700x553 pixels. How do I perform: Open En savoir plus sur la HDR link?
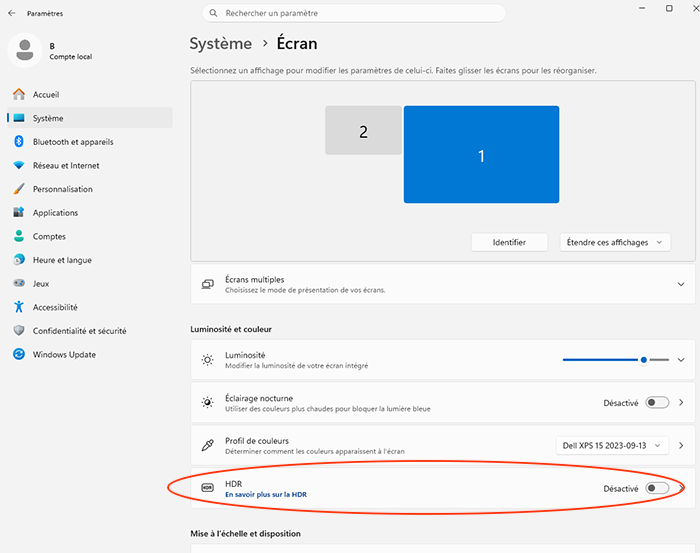pyautogui.click(x=266, y=495)
